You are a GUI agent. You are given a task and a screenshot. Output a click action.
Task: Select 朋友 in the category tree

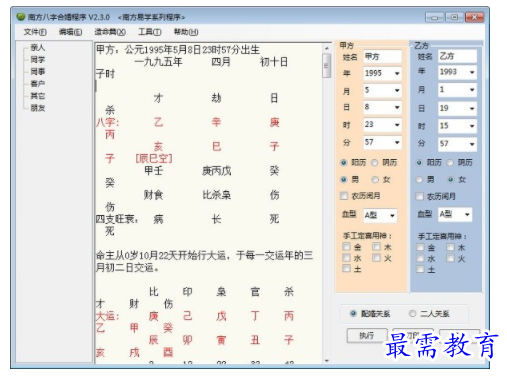pyautogui.click(x=38, y=108)
